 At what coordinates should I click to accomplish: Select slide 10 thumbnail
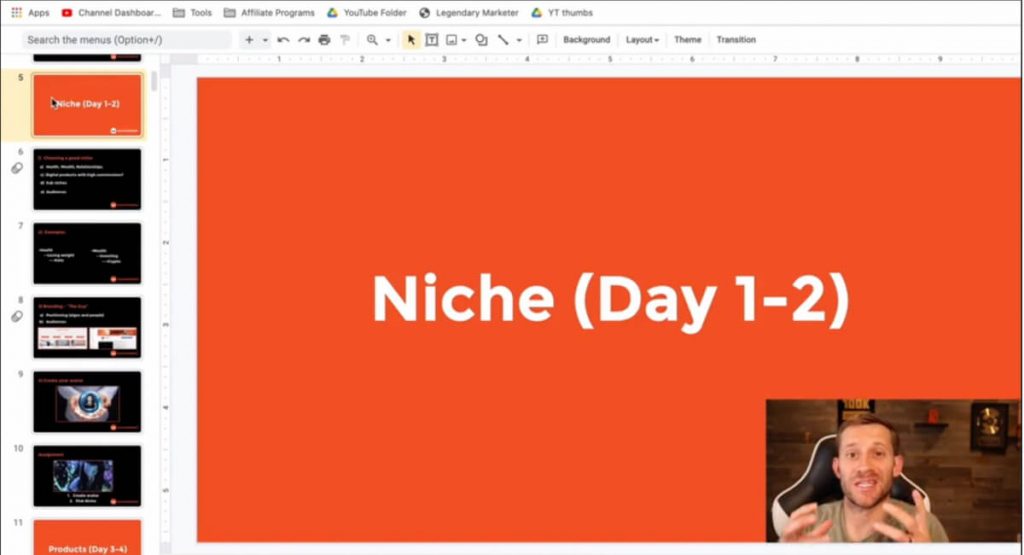[x=87, y=476]
